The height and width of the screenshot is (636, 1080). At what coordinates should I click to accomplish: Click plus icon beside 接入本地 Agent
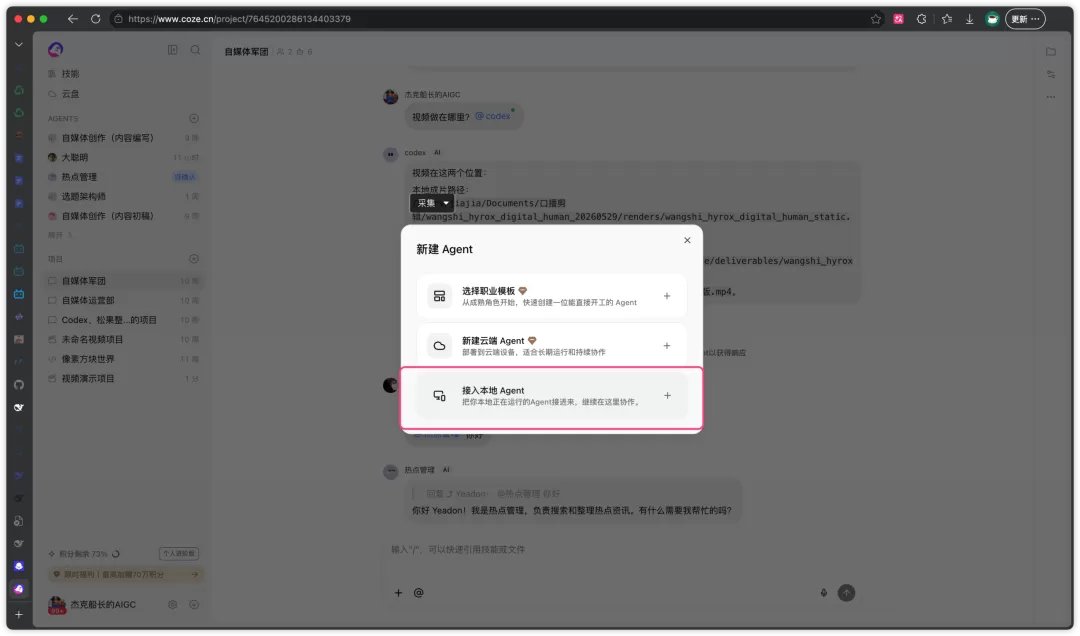(667, 396)
